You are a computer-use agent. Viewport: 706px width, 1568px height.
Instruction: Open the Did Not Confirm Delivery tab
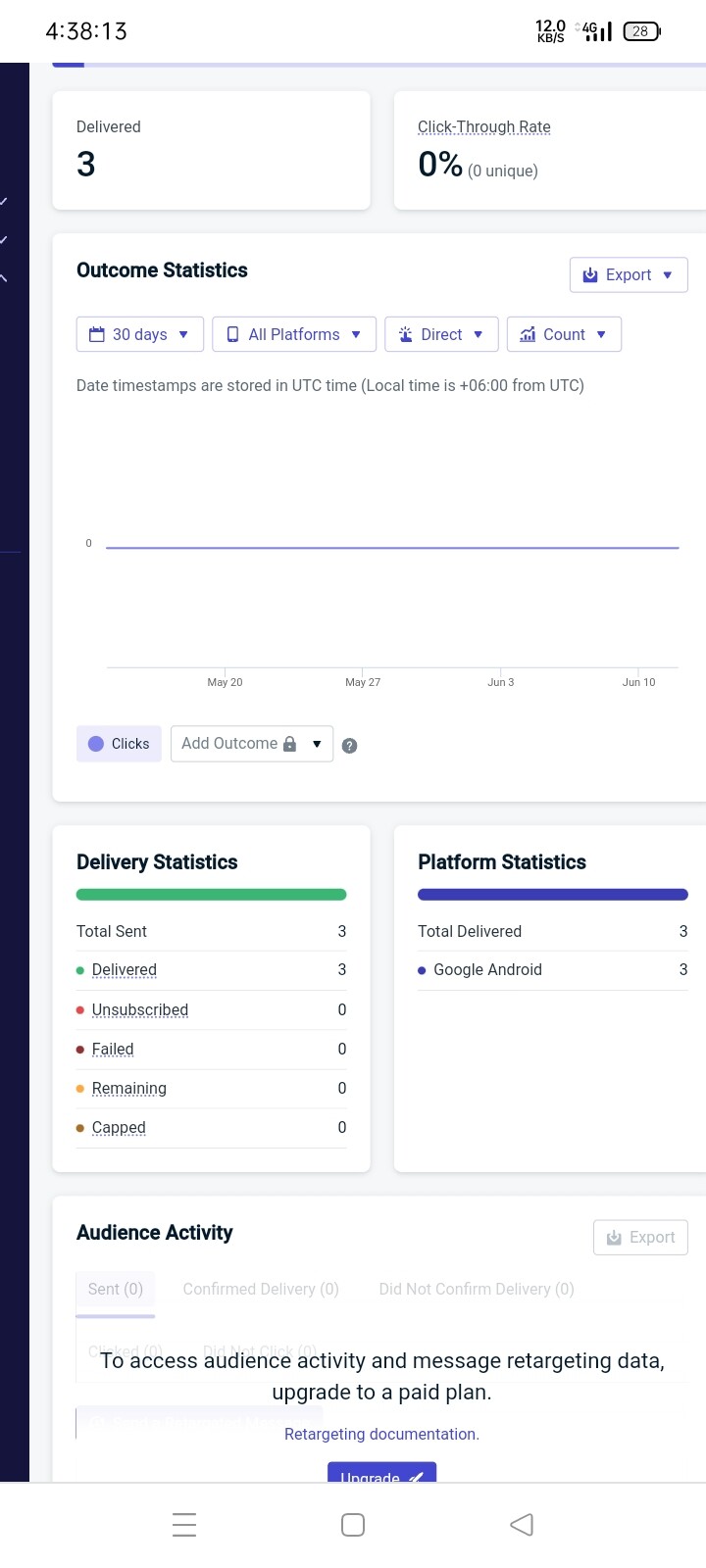pos(477,1290)
